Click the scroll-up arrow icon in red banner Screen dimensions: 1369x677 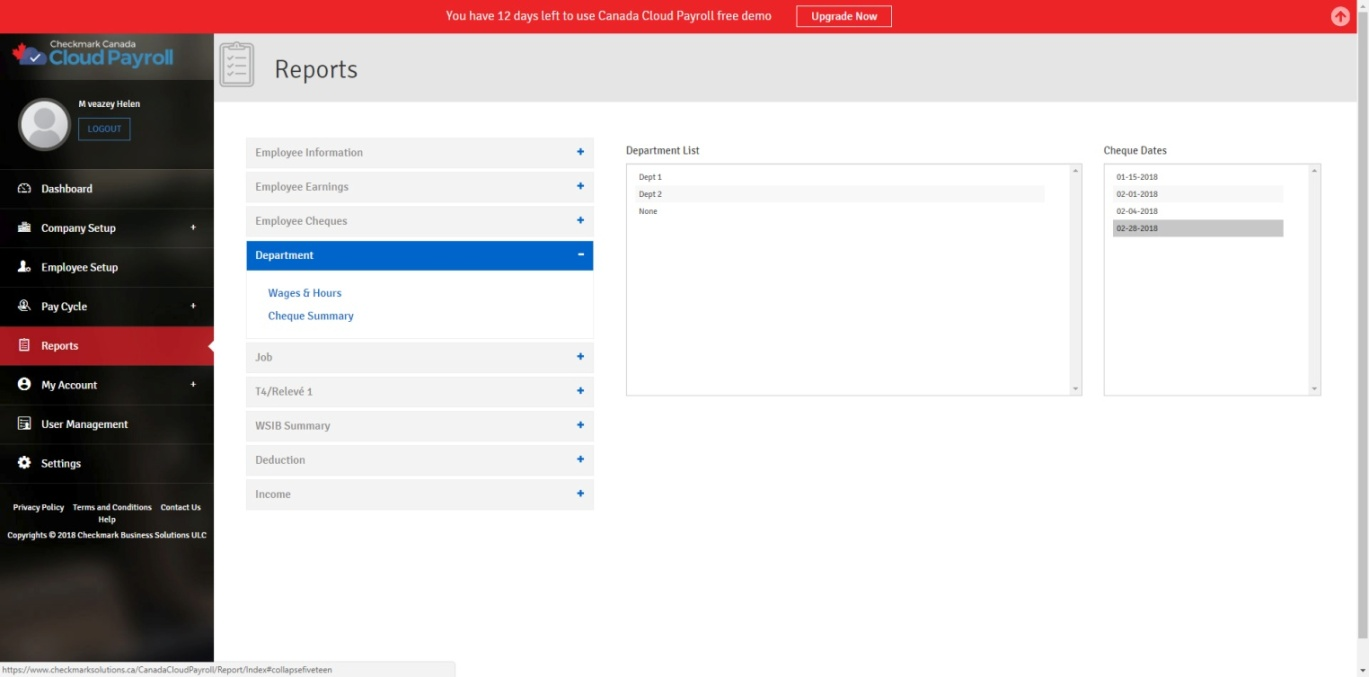1340,17
